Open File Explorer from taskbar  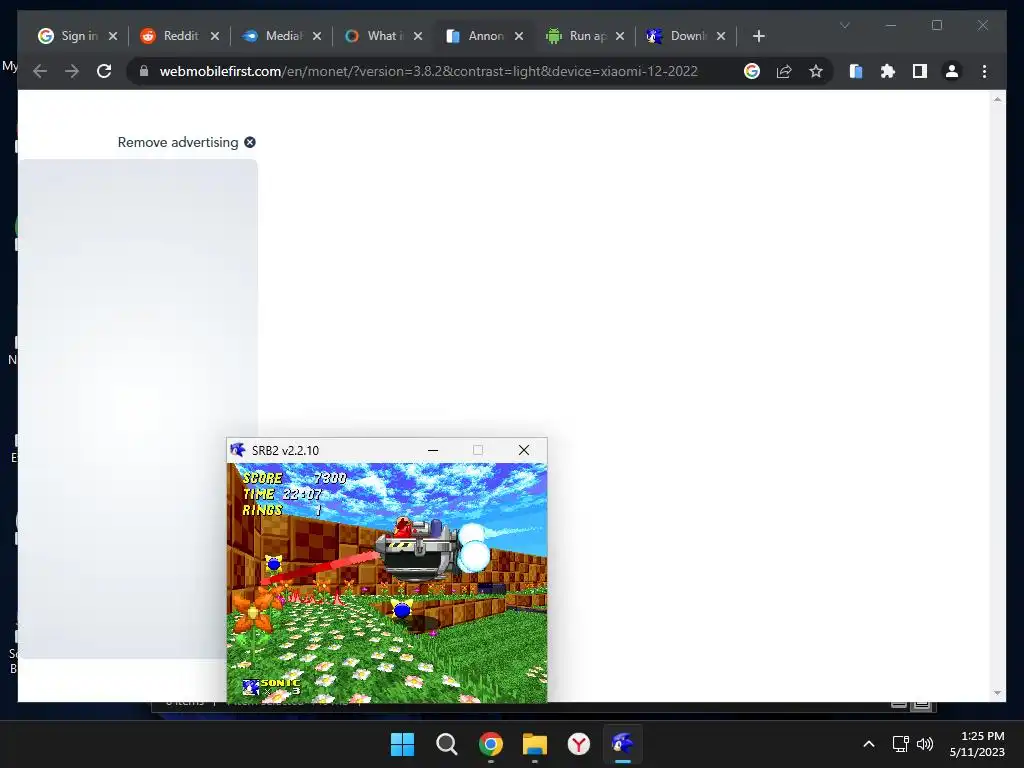click(535, 744)
